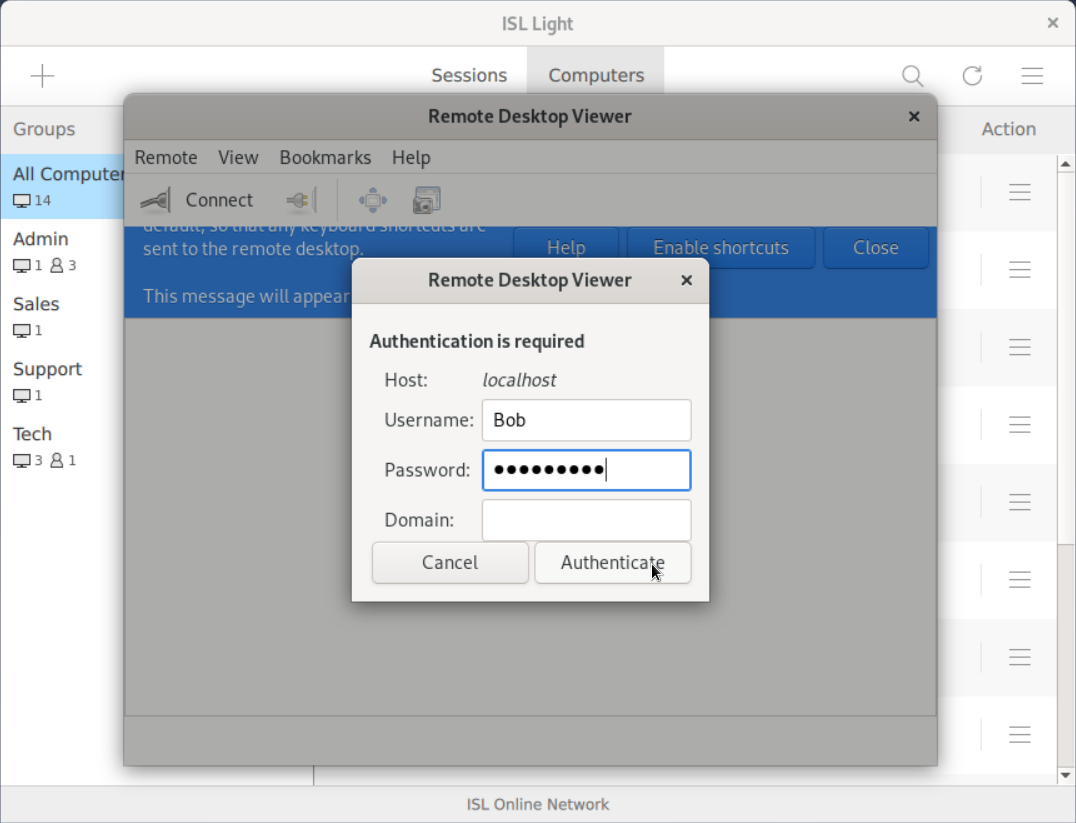Cancel the authentication dialog
The image size is (1076, 823).
449,562
